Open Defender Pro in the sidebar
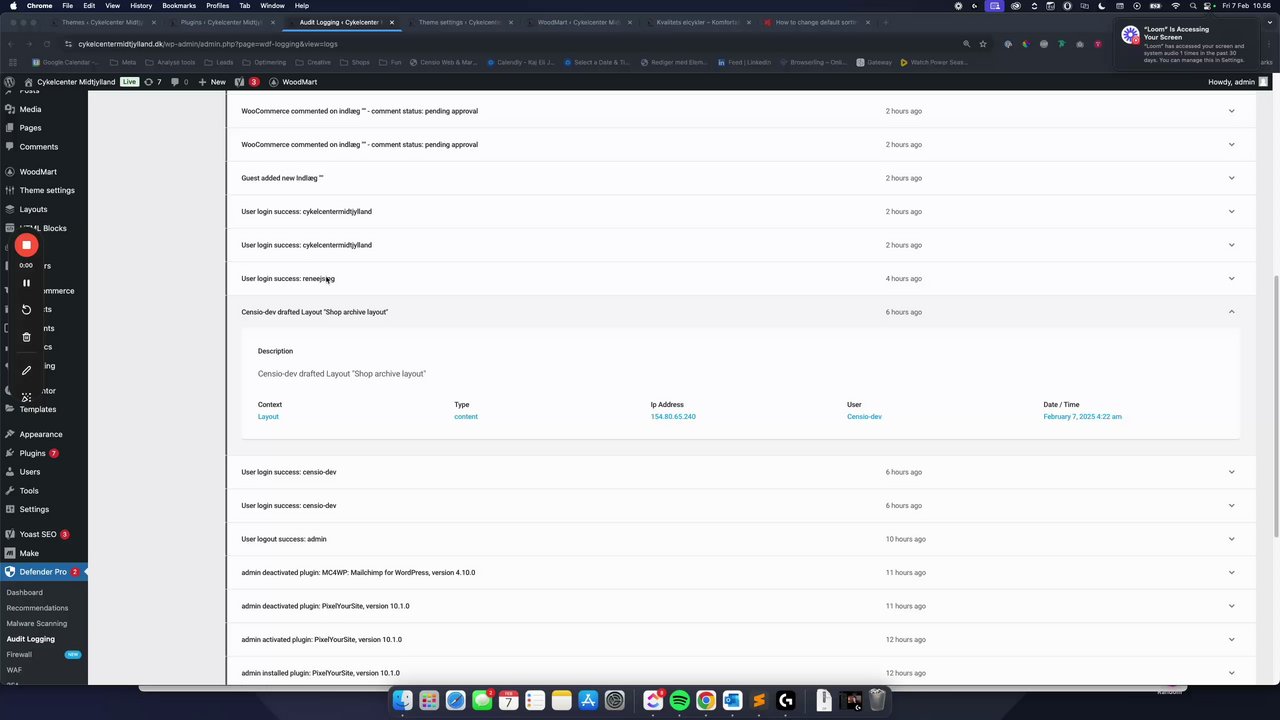Viewport: 1280px width, 720px height. point(43,572)
